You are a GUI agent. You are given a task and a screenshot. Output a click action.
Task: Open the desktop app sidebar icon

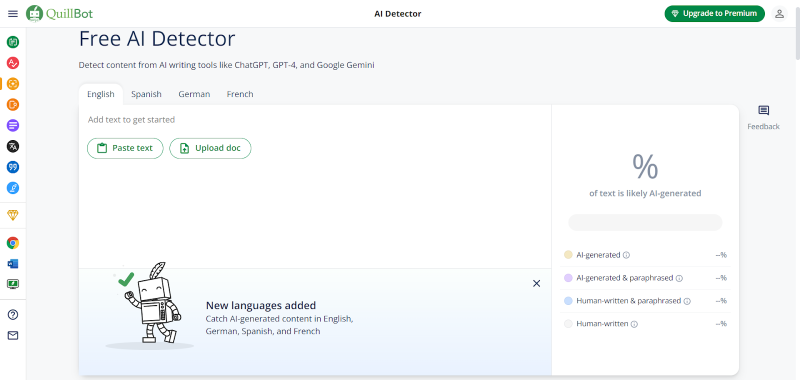coord(13,284)
